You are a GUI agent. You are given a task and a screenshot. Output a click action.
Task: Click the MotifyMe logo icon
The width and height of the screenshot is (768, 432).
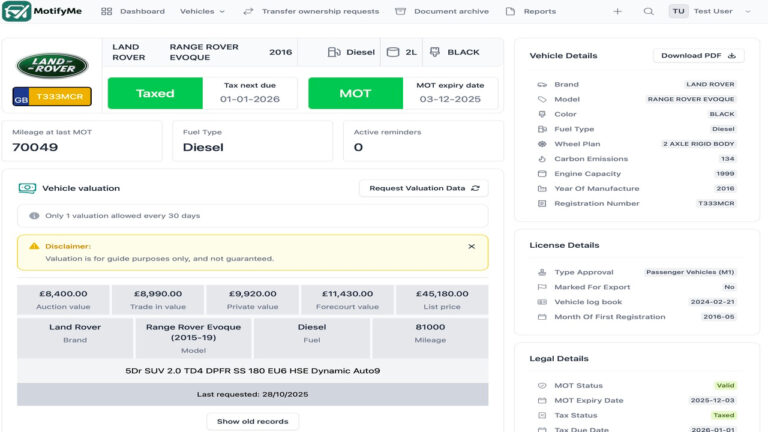click(17, 11)
